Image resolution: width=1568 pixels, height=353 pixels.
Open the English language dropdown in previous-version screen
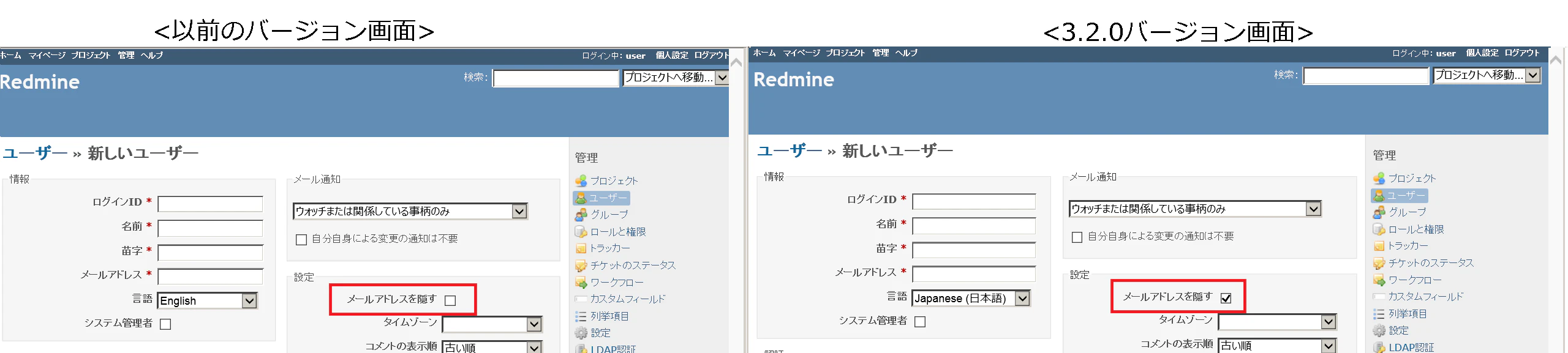pos(208,300)
